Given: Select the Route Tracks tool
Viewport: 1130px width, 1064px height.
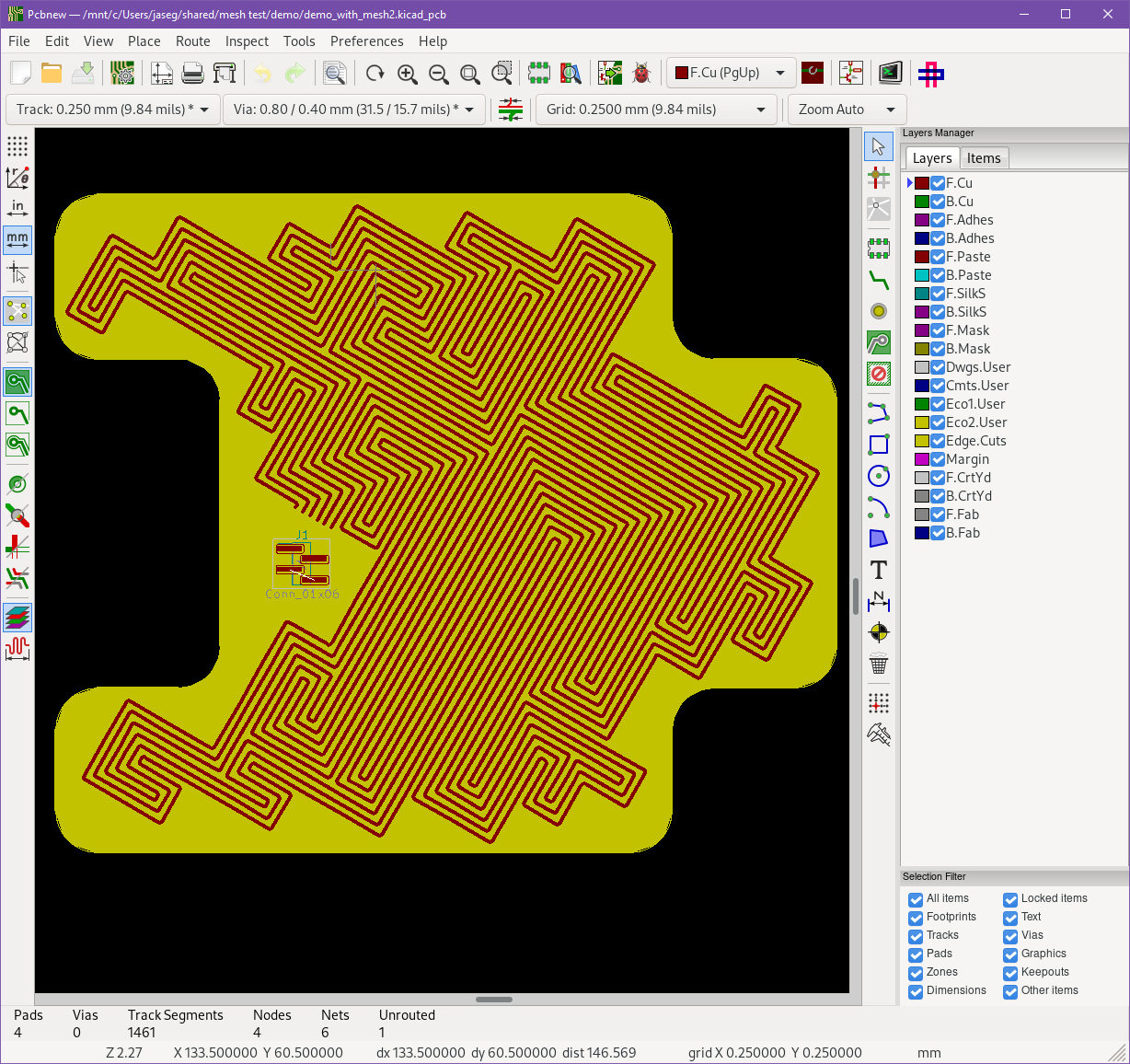Looking at the screenshot, I should tap(879, 281).
